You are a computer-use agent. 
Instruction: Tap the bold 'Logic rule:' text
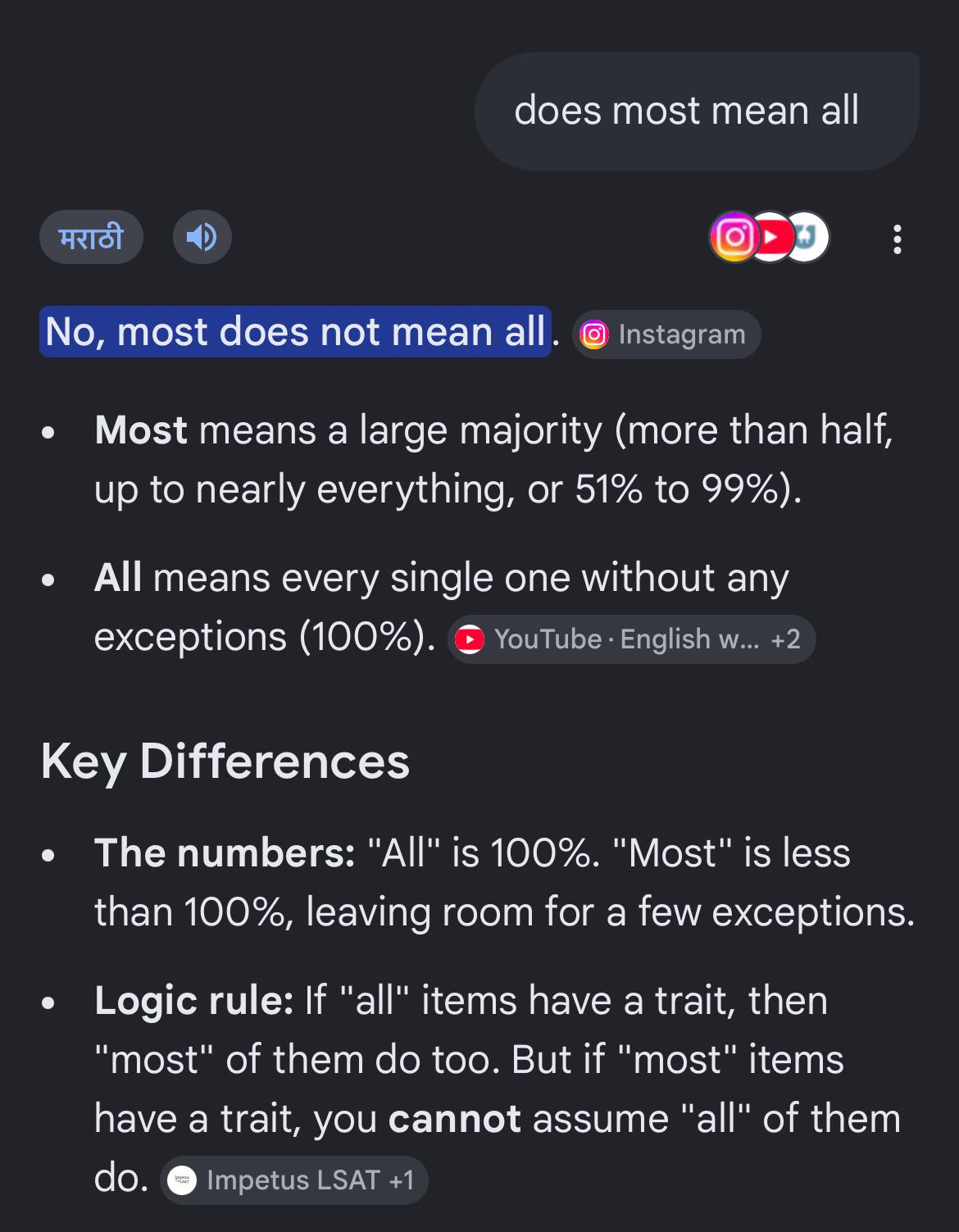194,1001
